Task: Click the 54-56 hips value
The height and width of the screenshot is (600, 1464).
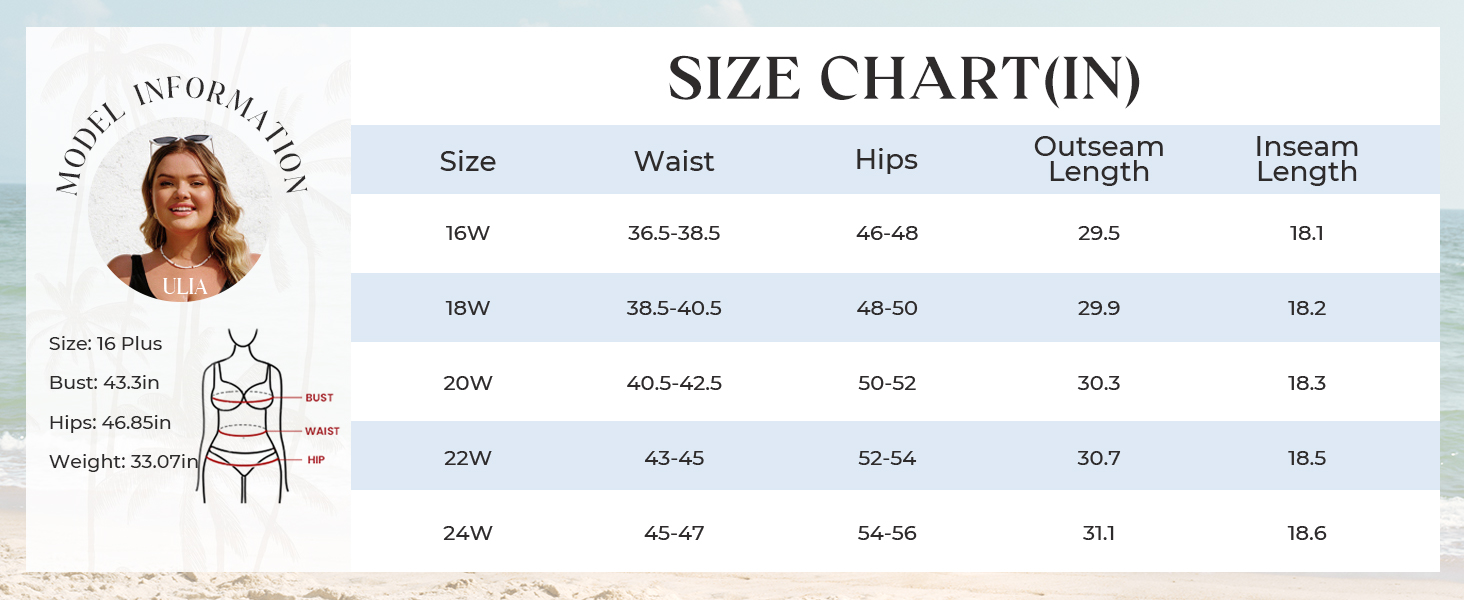Action: click(x=886, y=533)
